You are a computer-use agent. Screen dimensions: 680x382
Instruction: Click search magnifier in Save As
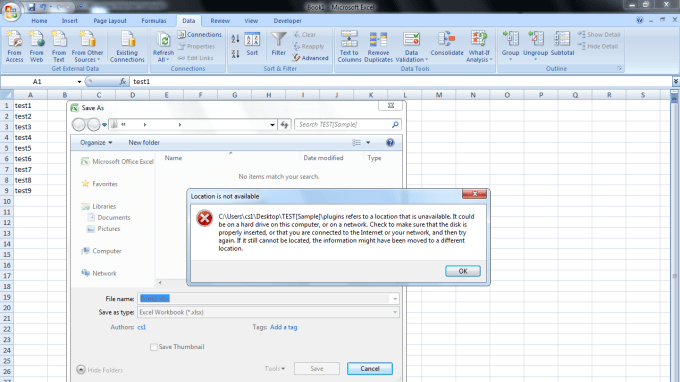pyautogui.click(x=395, y=124)
